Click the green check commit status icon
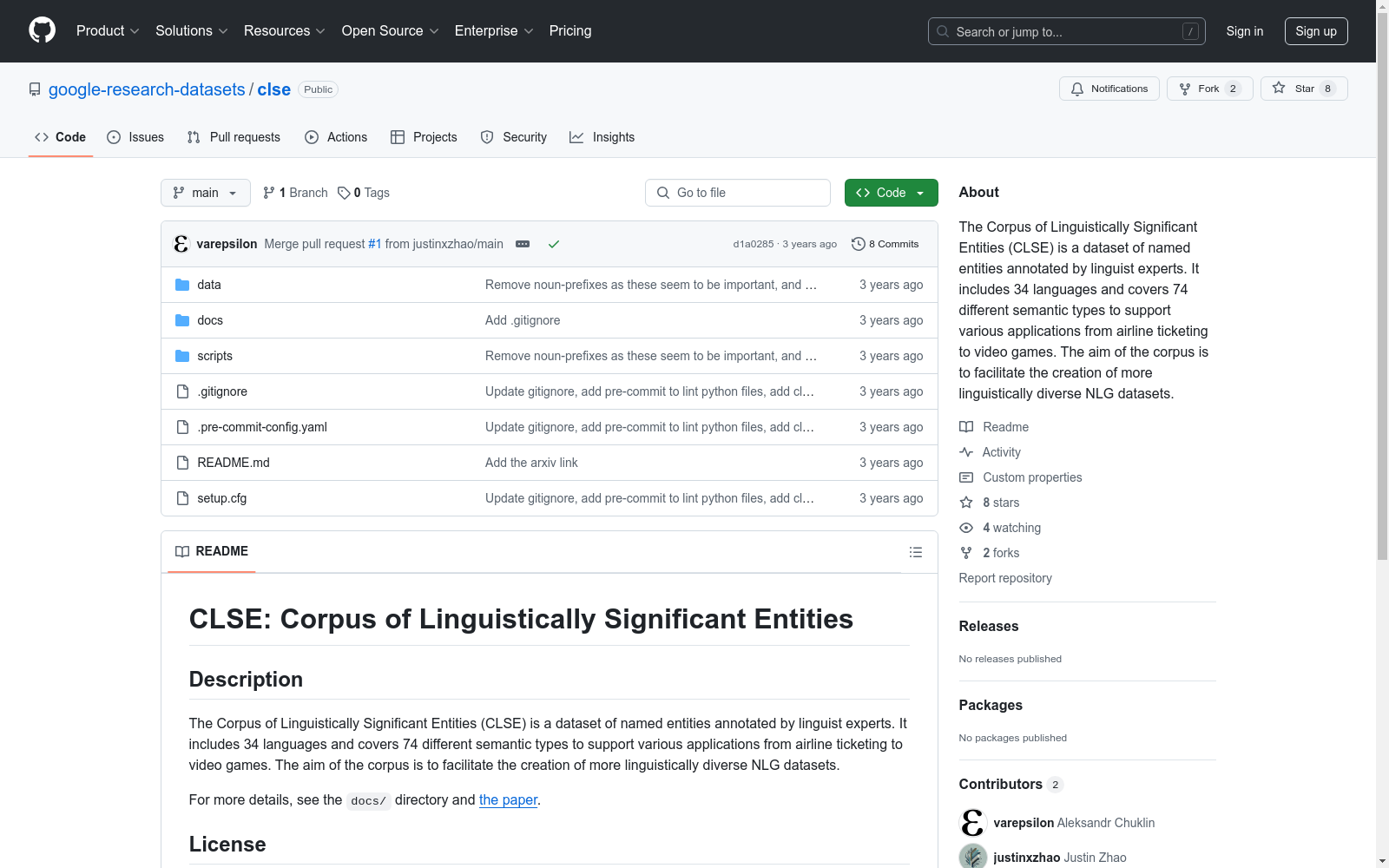The width and height of the screenshot is (1389, 868). 554,244
